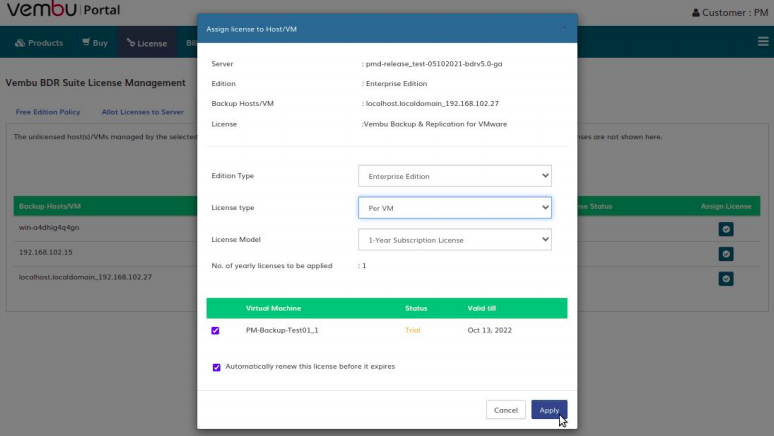The height and width of the screenshot is (436, 774).
Task: Click the Vembu Portal logo
Action: pos(63,9)
